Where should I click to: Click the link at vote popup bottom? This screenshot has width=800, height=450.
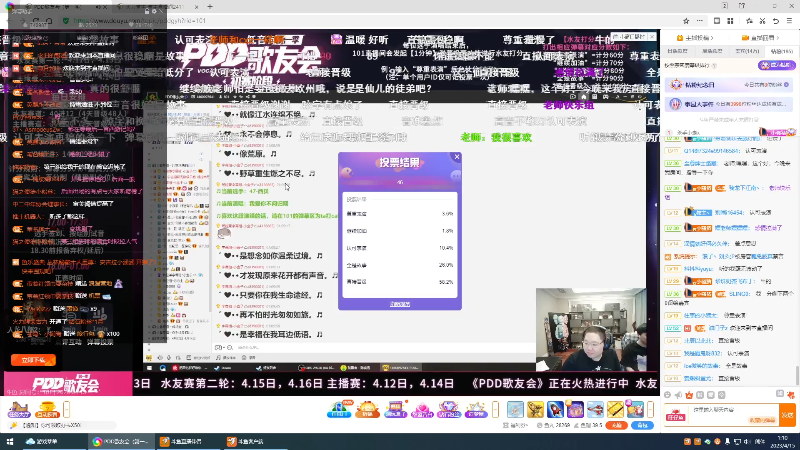pos(399,304)
